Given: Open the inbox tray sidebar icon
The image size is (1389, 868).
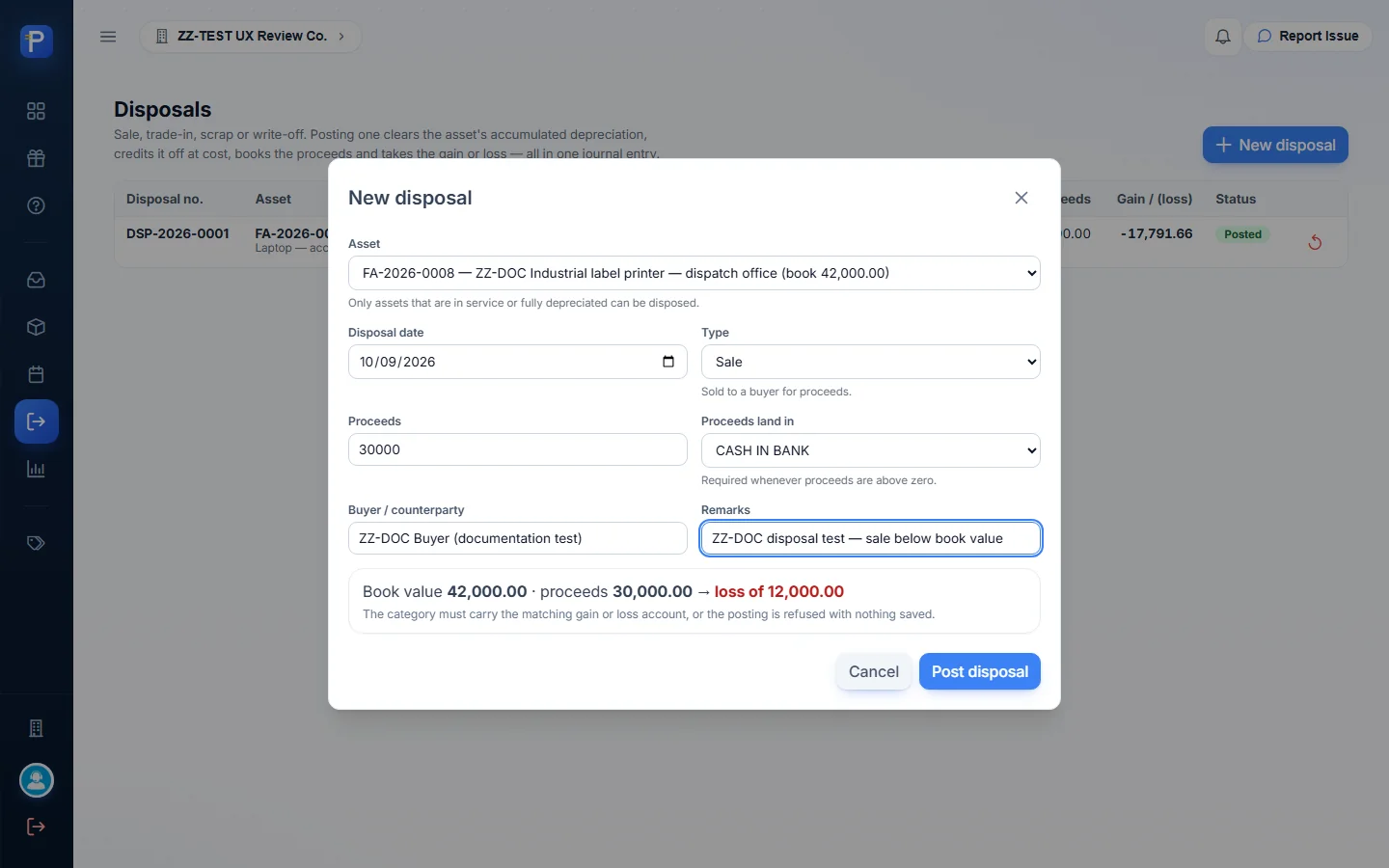Looking at the screenshot, I should (36, 280).
